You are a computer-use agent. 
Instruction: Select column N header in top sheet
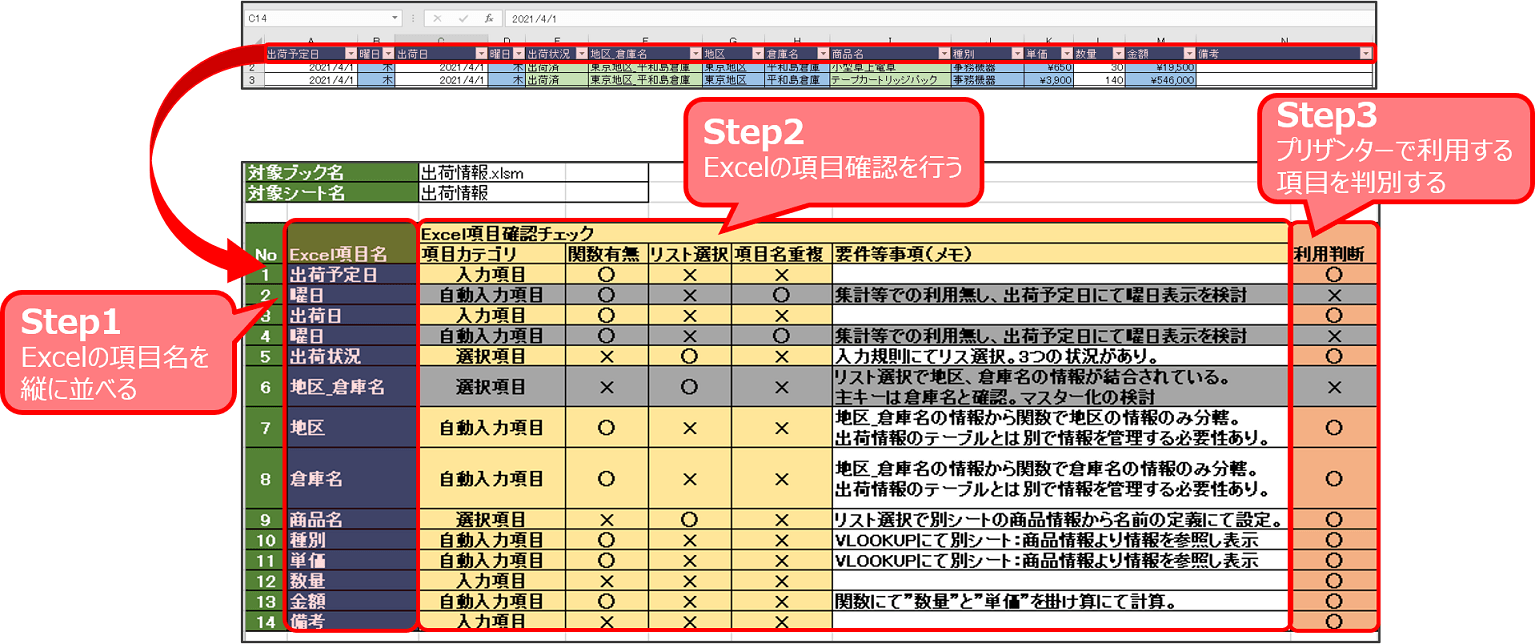click(x=1284, y=40)
